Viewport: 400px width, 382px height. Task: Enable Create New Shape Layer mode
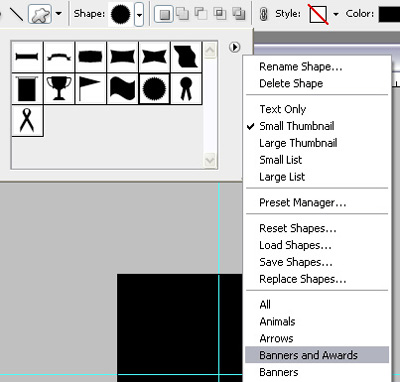(164, 14)
